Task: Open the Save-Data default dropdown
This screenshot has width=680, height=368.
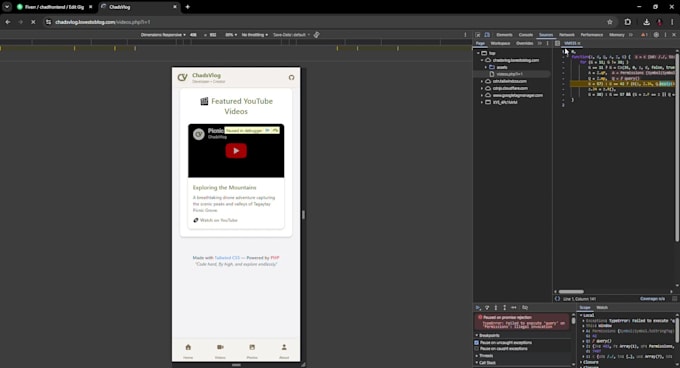Action: [x=291, y=35]
